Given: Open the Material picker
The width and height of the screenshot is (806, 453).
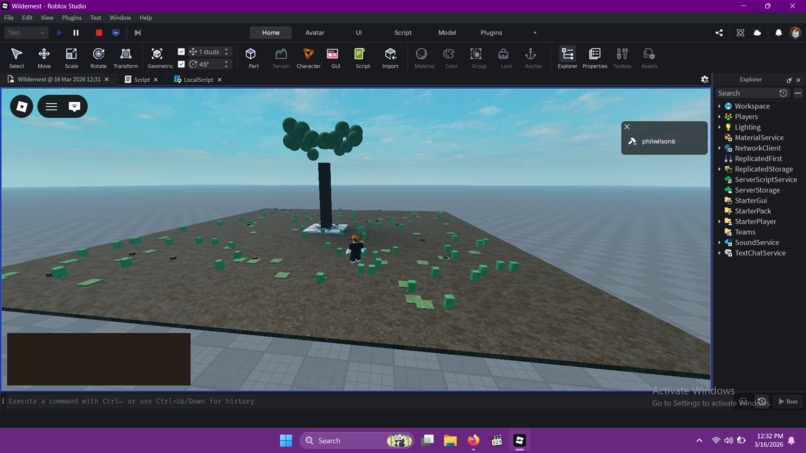Looking at the screenshot, I should (424, 58).
